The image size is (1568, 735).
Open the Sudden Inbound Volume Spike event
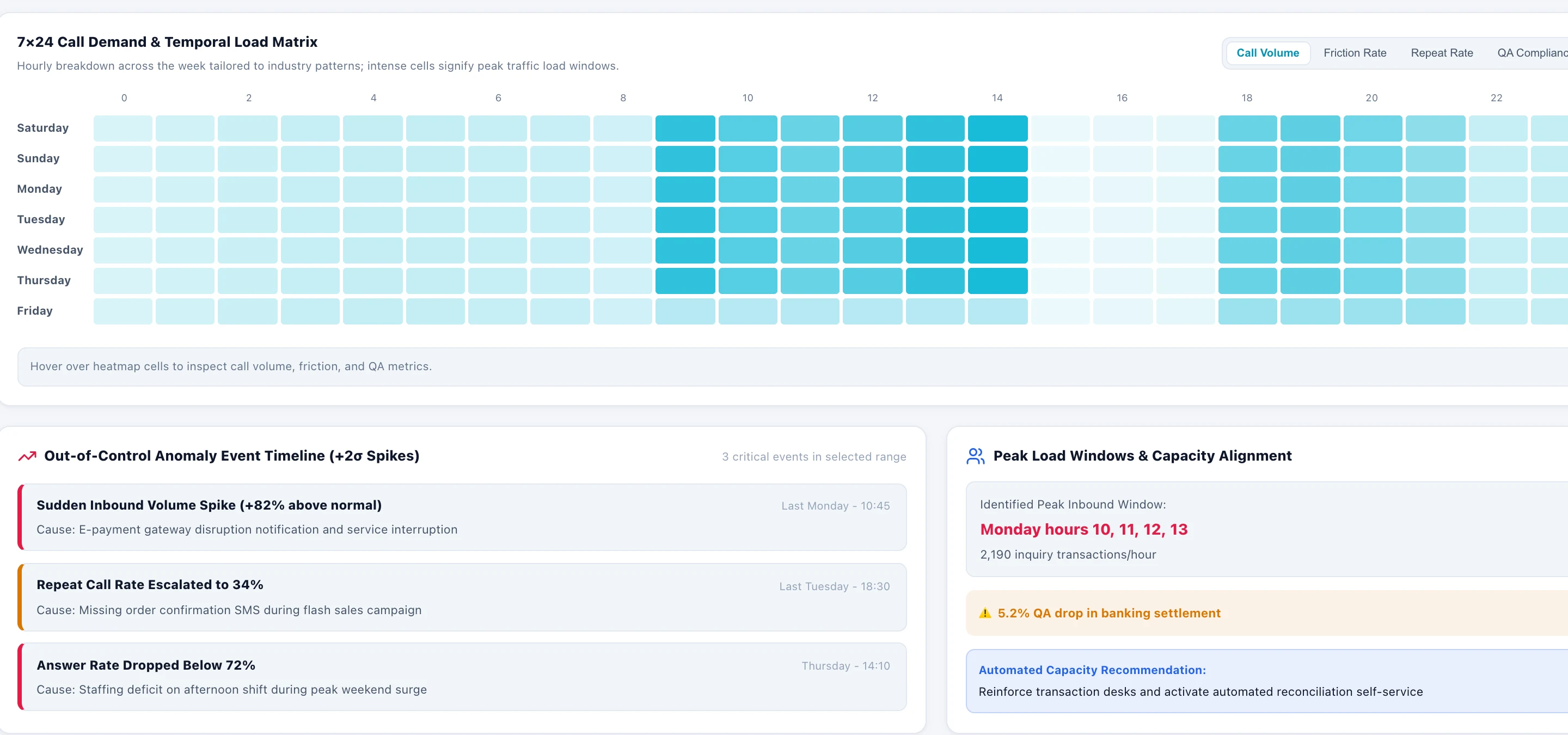[x=462, y=517]
